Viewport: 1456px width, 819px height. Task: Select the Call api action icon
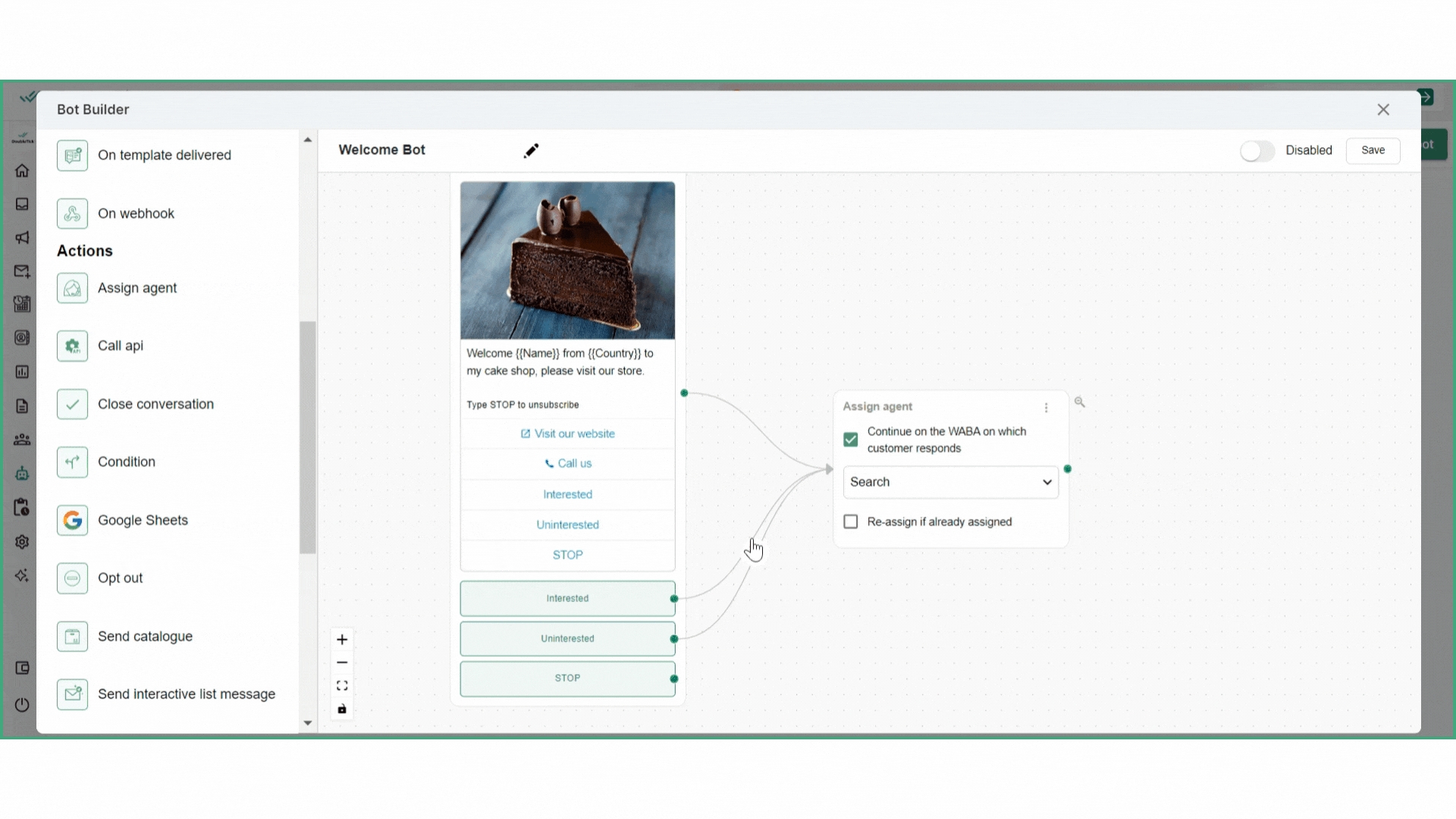72,346
